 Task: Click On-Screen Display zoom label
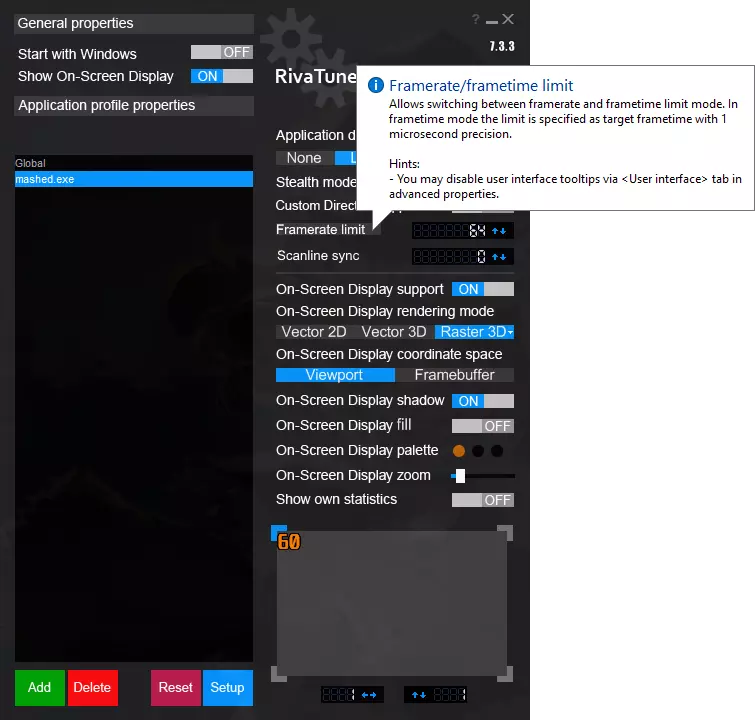(353, 475)
